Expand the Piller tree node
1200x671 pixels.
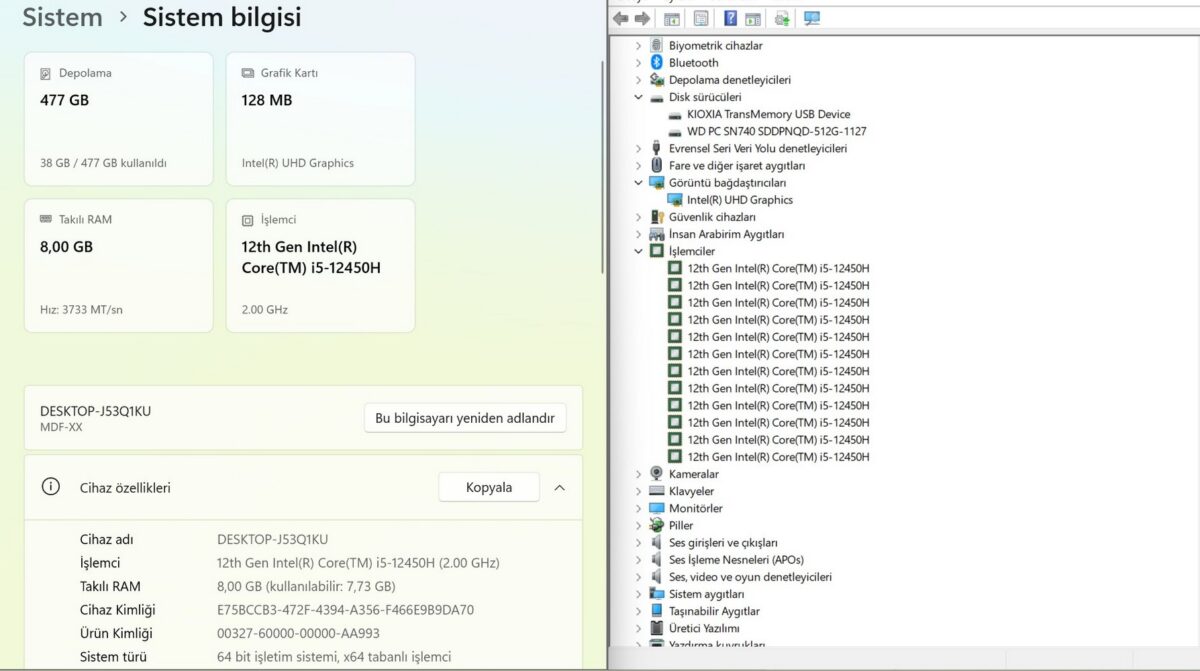point(639,525)
